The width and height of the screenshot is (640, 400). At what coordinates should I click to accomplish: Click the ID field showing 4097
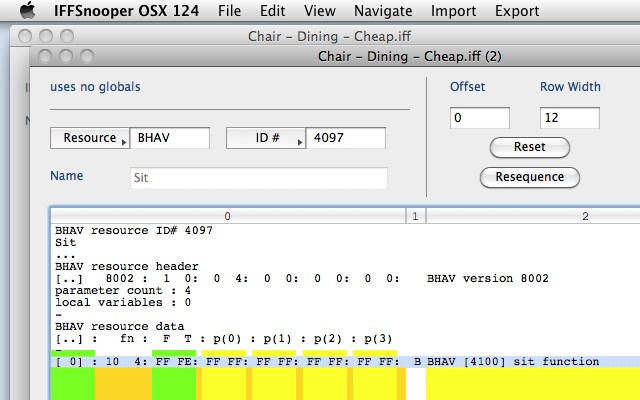[x=346, y=138]
